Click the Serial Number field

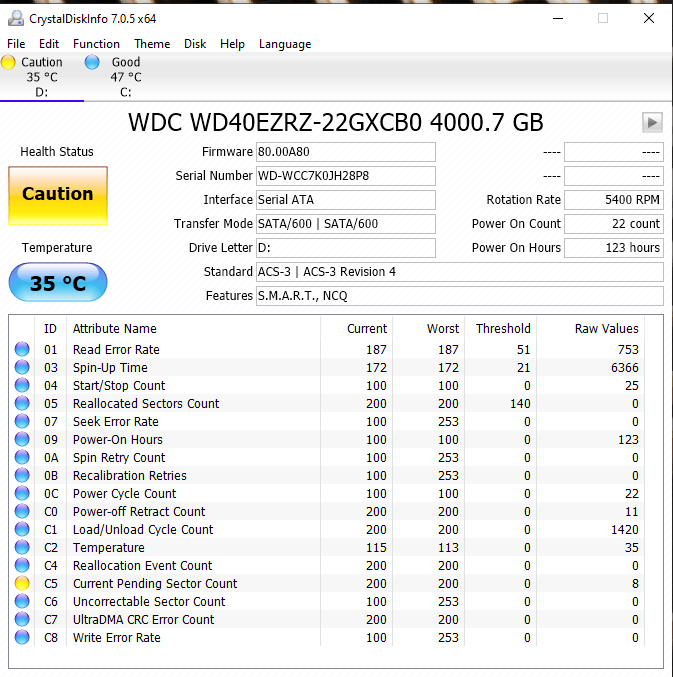(345, 176)
